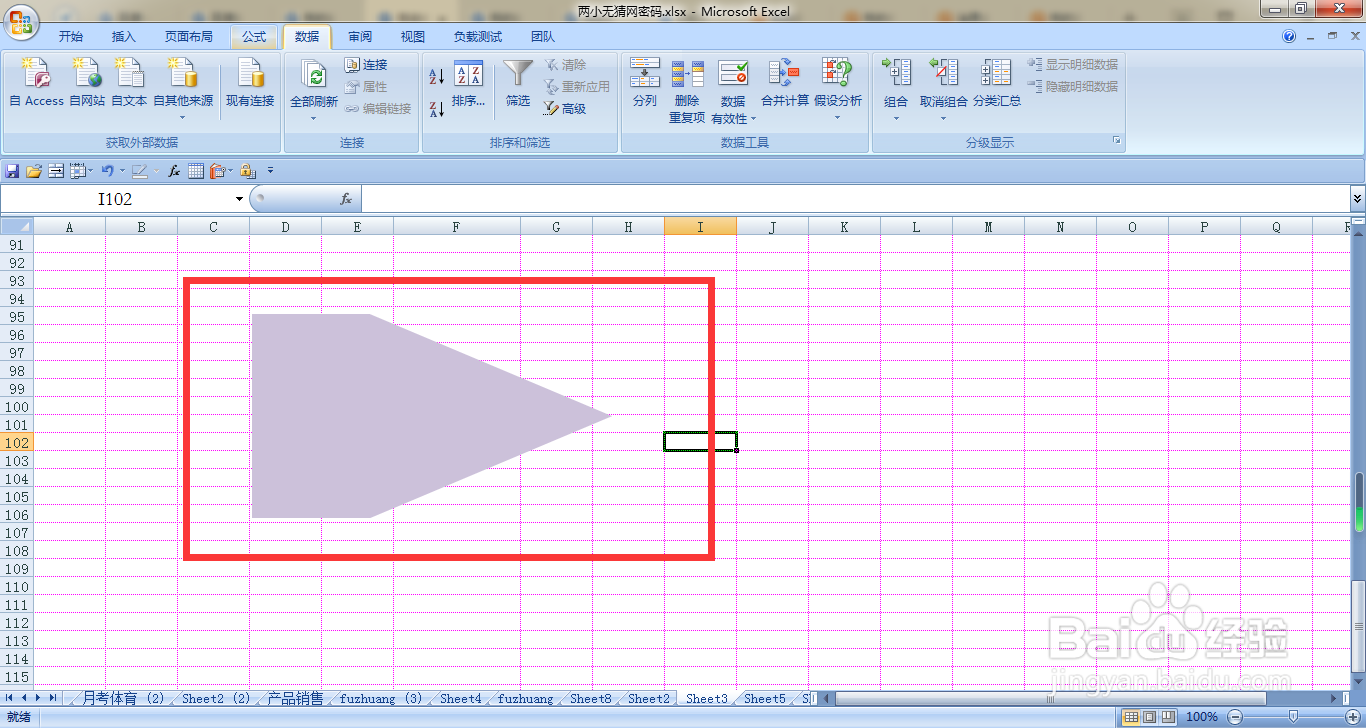Viewport: 1366px width, 728px height.
Task: Click Group (组合) icon
Action: click(896, 73)
